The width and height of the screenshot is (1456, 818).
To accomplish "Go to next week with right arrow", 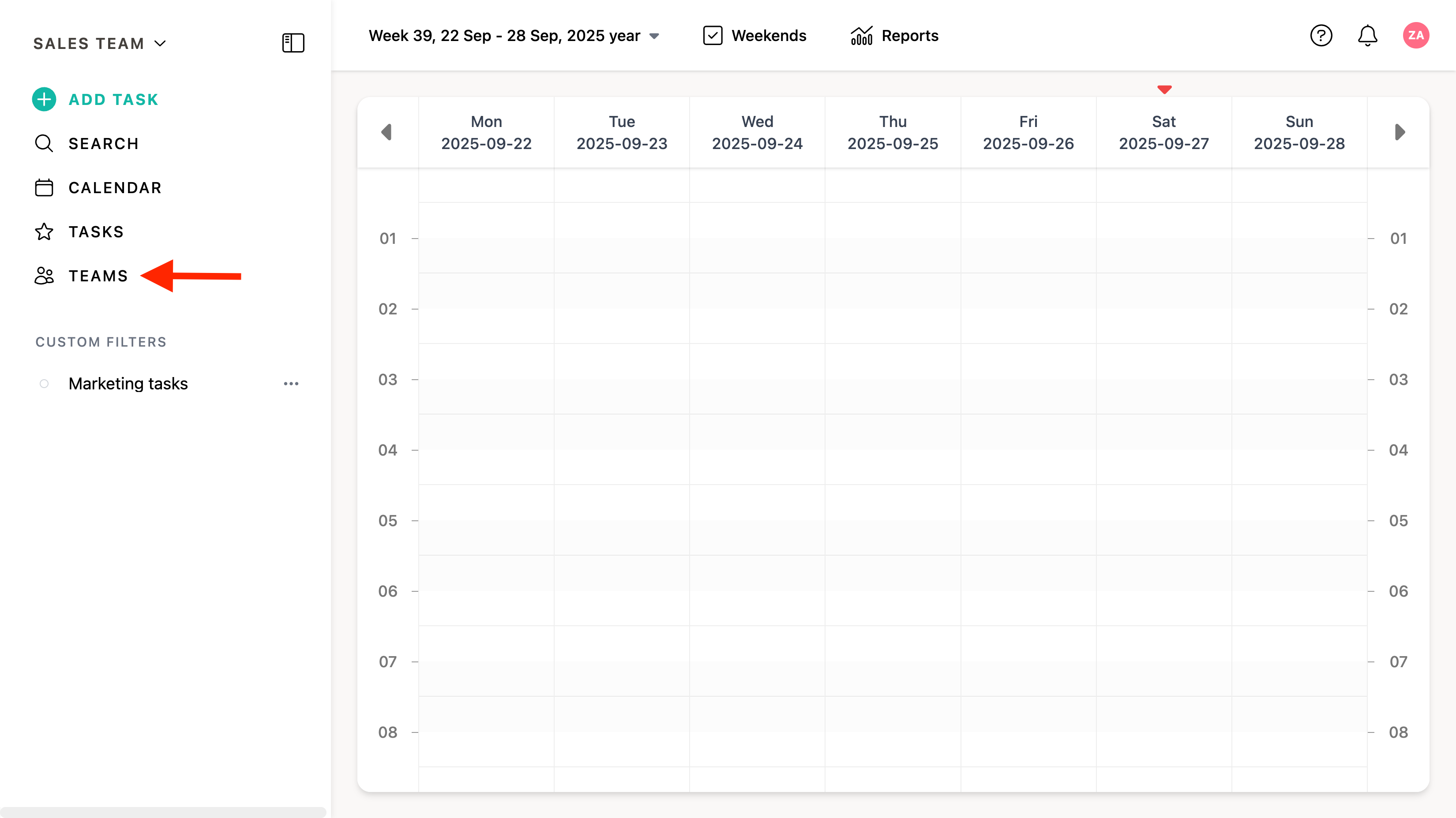I will point(1400,132).
